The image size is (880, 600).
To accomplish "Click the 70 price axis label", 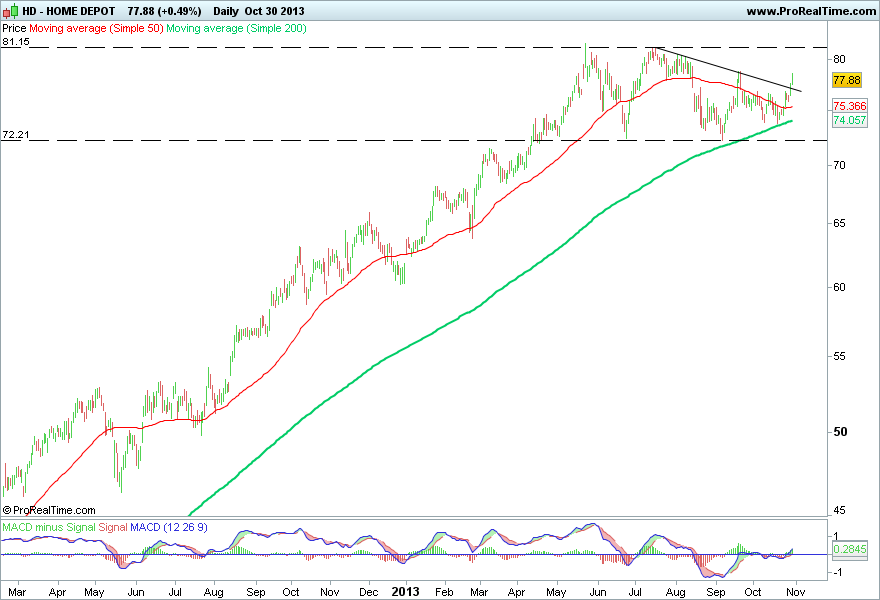I will click(x=840, y=165).
